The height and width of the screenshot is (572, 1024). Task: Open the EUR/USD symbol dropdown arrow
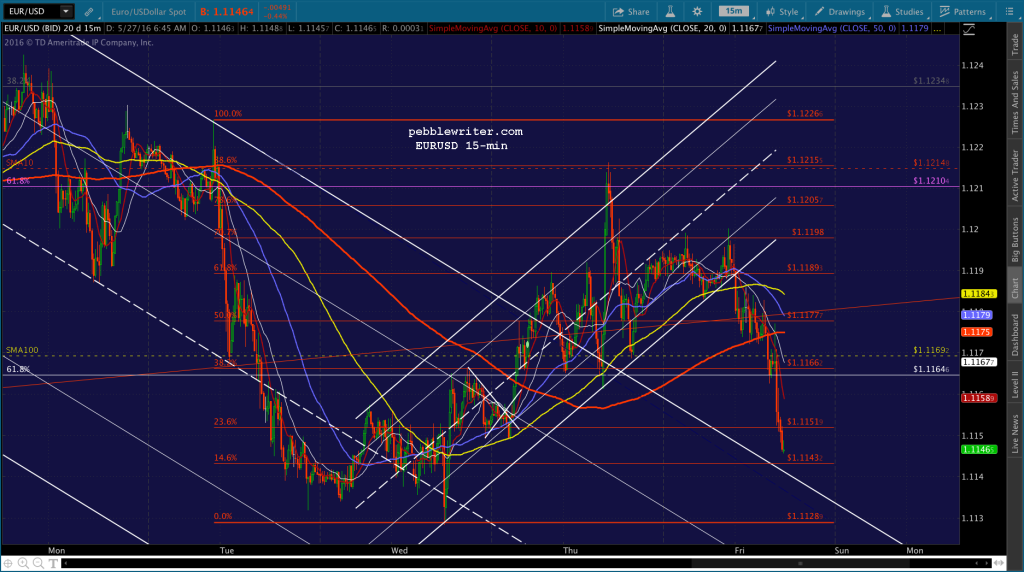65,11
